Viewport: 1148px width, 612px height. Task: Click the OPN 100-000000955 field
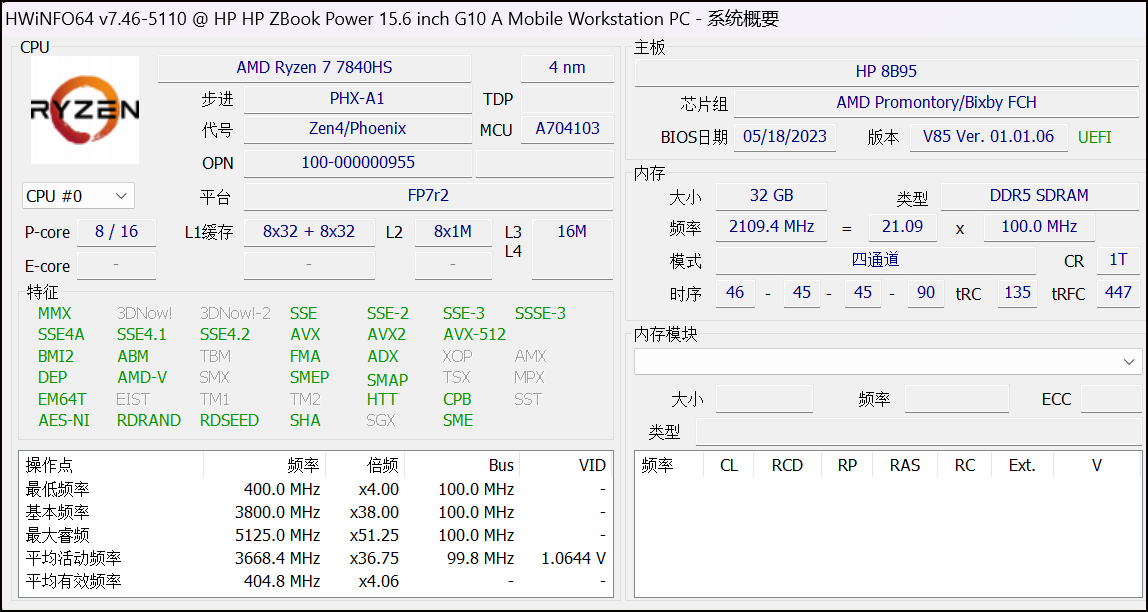point(357,163)
